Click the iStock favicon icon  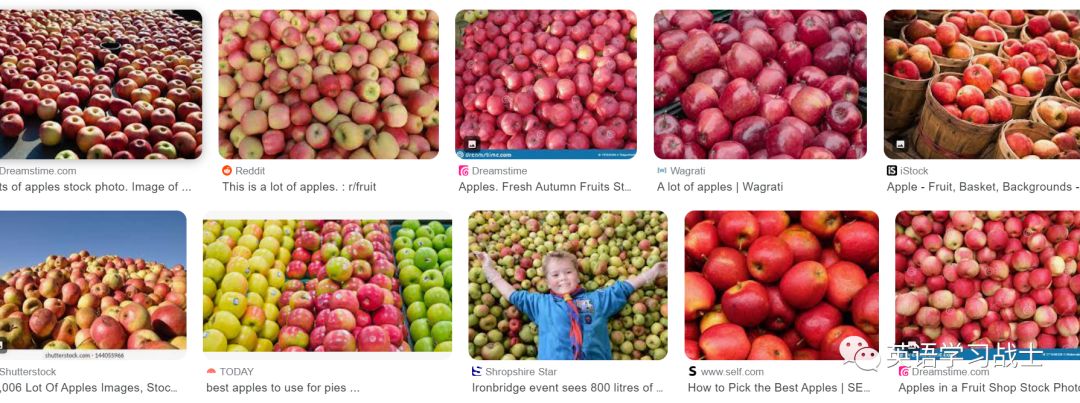[x=892, y=170]
